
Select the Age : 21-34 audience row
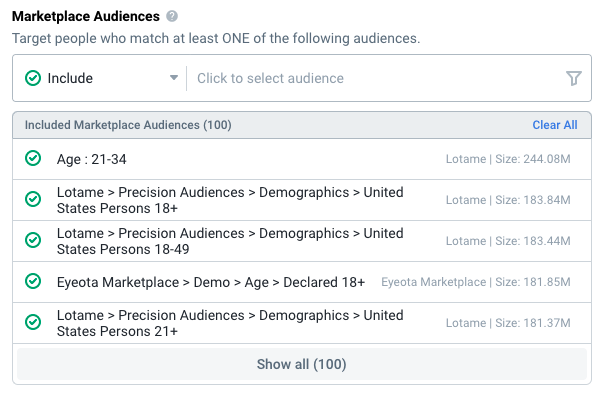(x=302, y=159)
